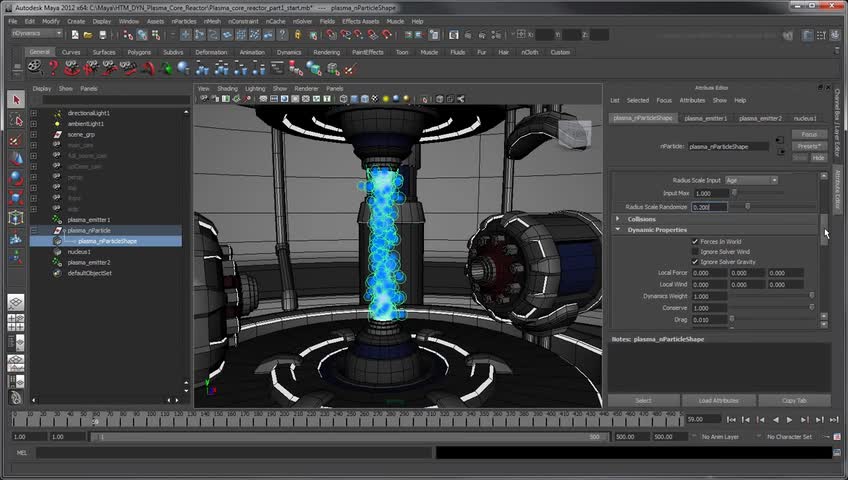
Task: Click save scene icon
Action: tap(102, 35)
